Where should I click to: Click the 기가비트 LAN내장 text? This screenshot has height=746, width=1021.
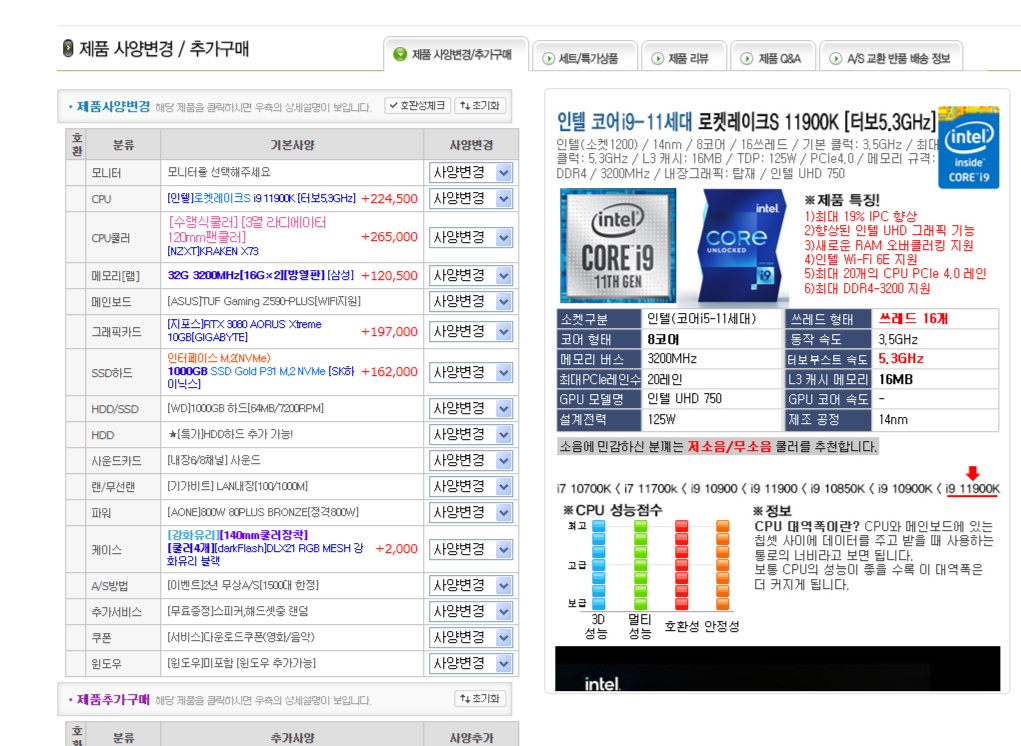point(238,486)
